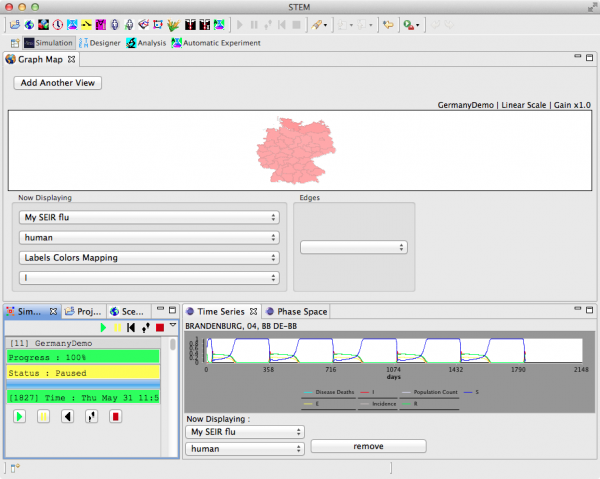This screenshot has height=479, width=600.
Task: Click the green run icon in the Simulation view toolbar
Action: click(x=102, y=327)
